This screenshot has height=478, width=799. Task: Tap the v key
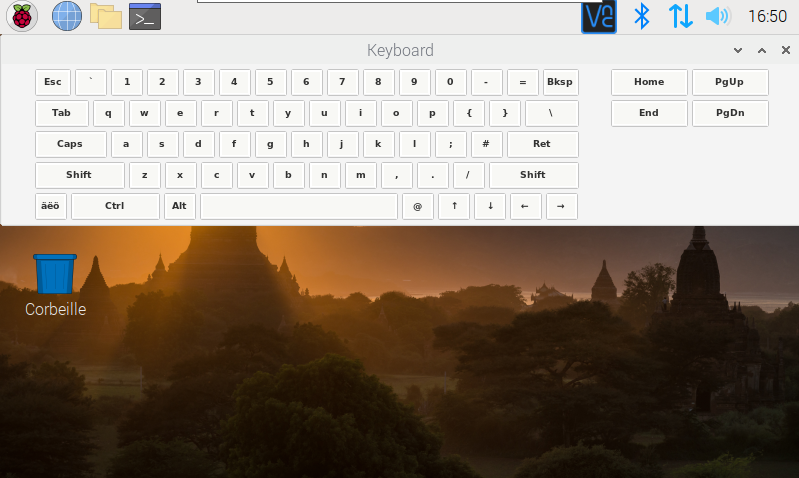[253, 175]
